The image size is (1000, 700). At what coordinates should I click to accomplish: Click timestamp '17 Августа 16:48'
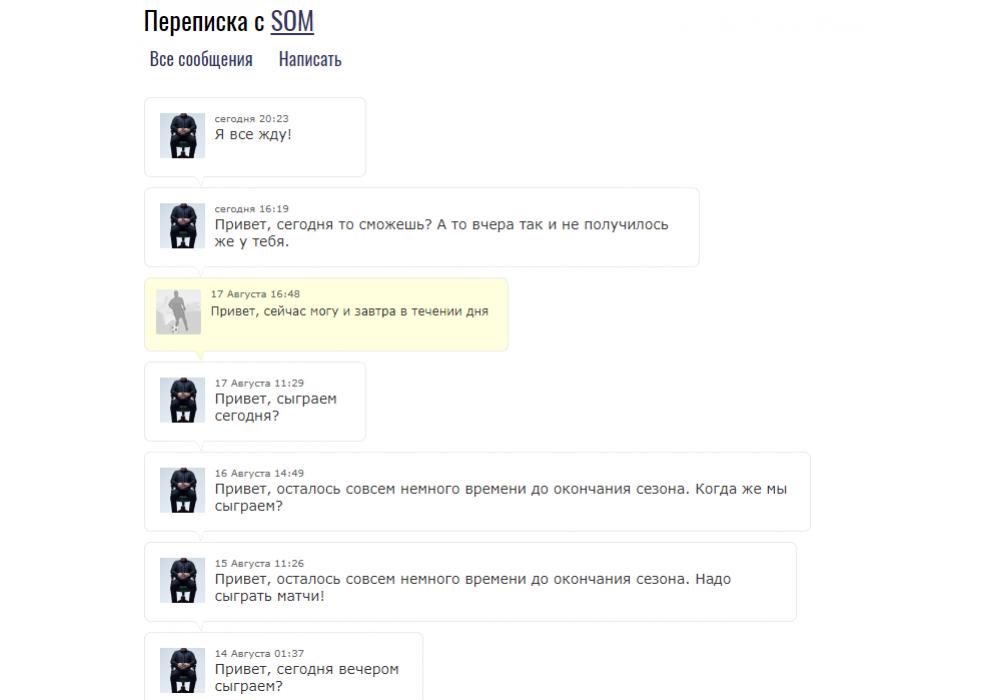point(255,294)
